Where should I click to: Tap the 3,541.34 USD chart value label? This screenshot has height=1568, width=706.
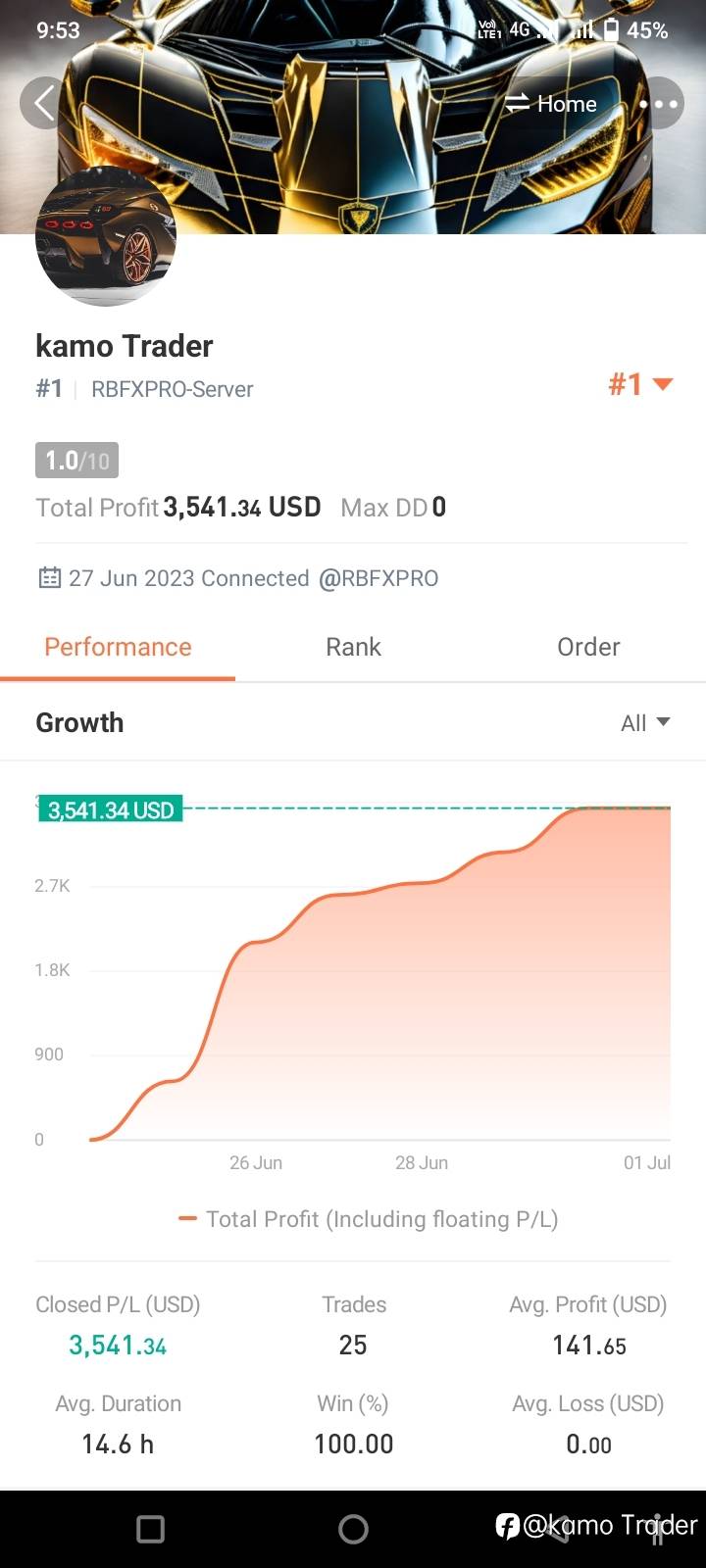click(111, 809)
